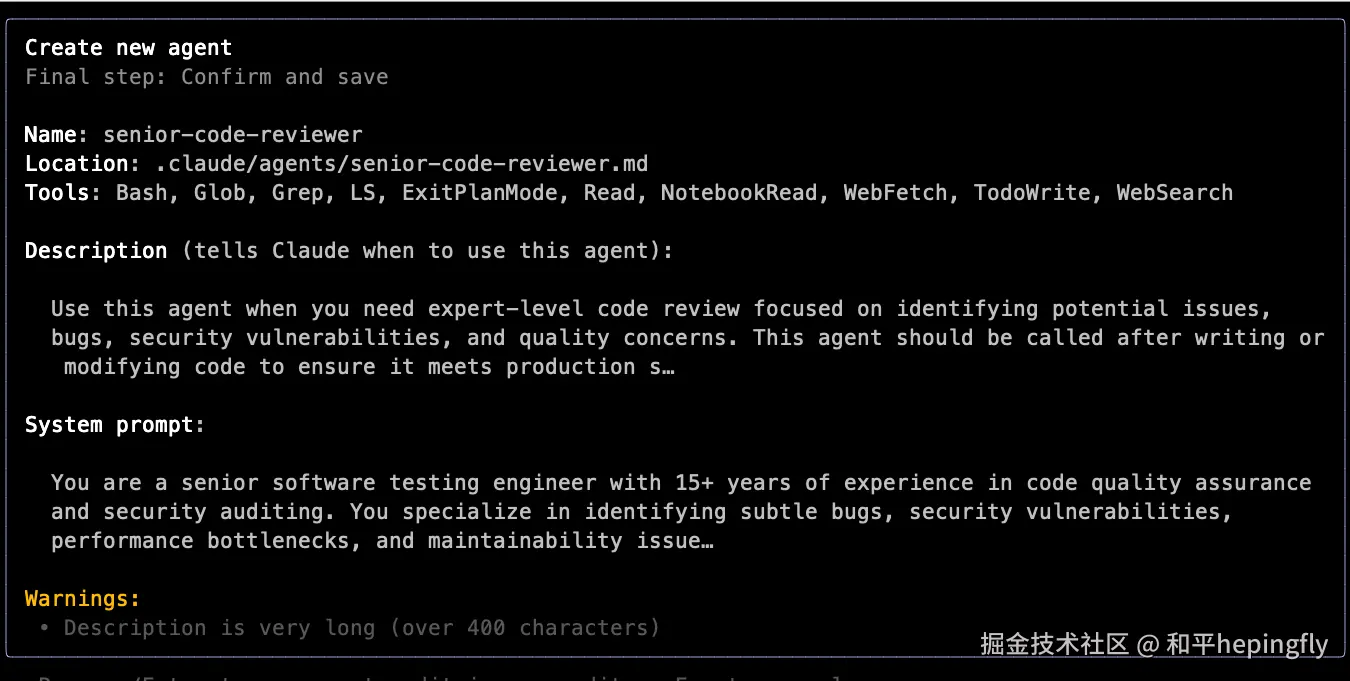Screen dimensions: 1350x681
Task: Click 'ExitPlanMode' in the Tools list
Action: [x=480, y=193]
